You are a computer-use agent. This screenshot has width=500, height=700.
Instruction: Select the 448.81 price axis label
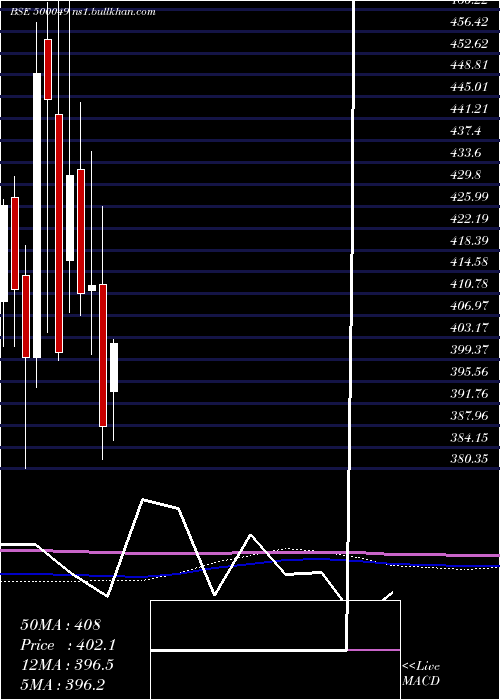point(469,65)
